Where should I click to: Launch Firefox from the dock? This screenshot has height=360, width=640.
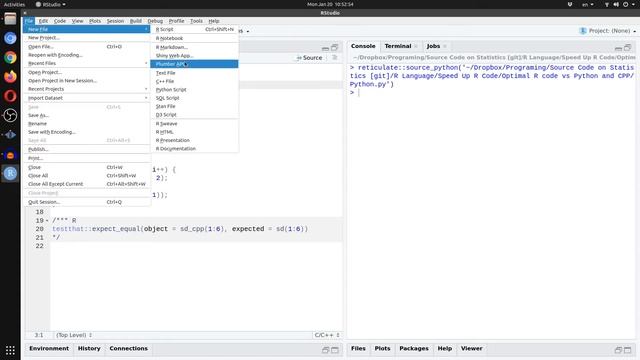[10, 76]
